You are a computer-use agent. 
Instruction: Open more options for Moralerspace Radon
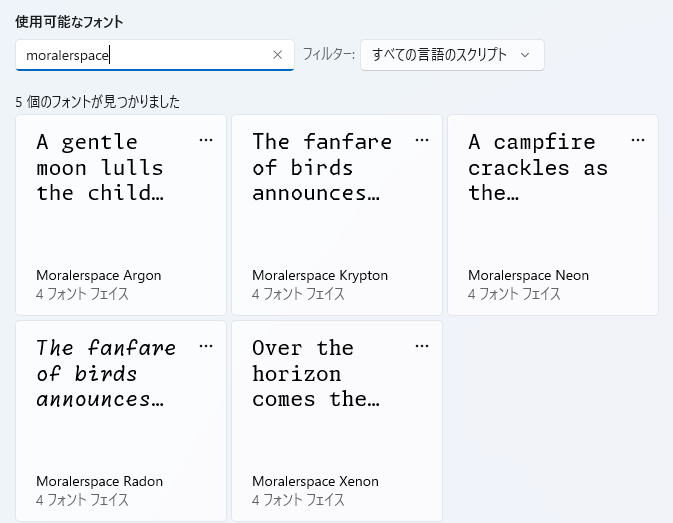tap(206, 346)
